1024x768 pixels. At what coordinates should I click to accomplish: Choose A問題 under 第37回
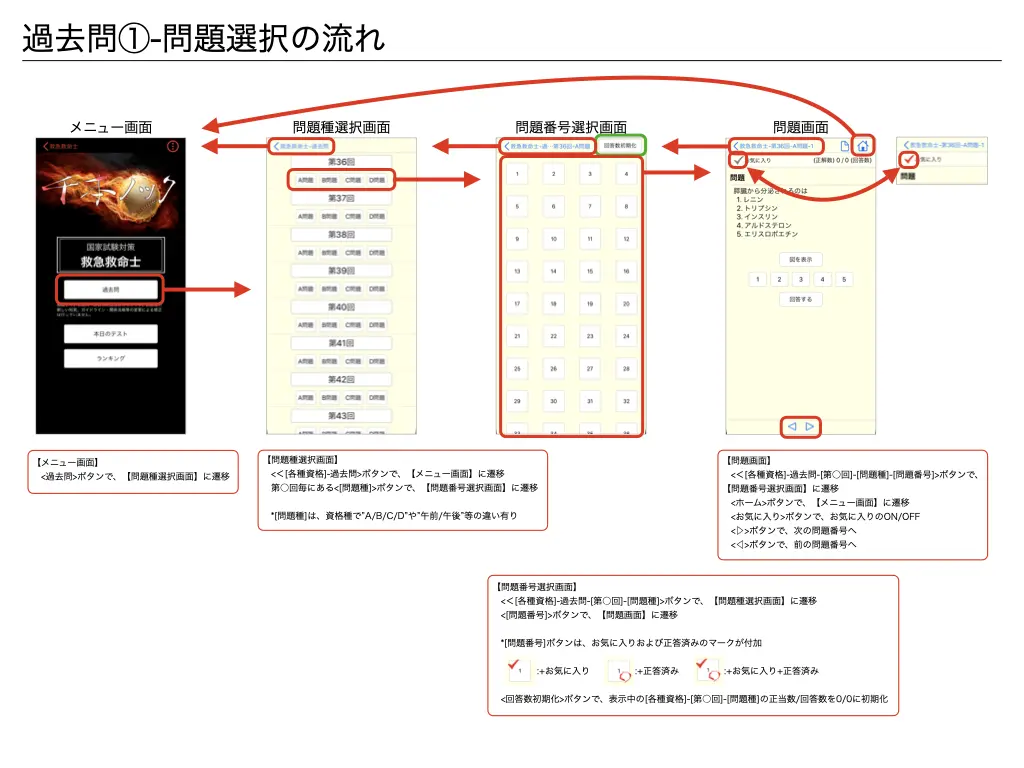[306, 216]
